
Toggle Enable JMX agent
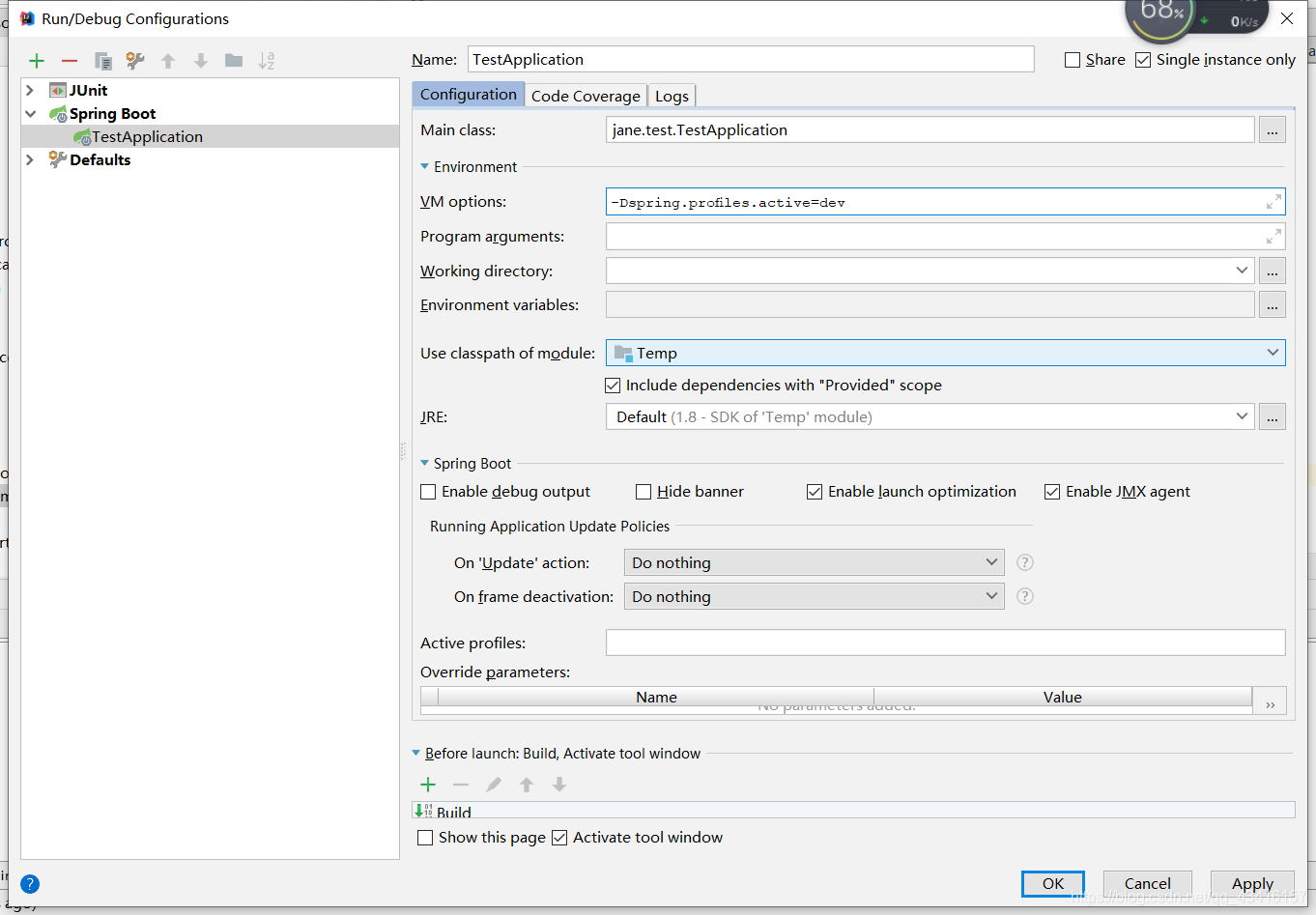coord(1052,492)
